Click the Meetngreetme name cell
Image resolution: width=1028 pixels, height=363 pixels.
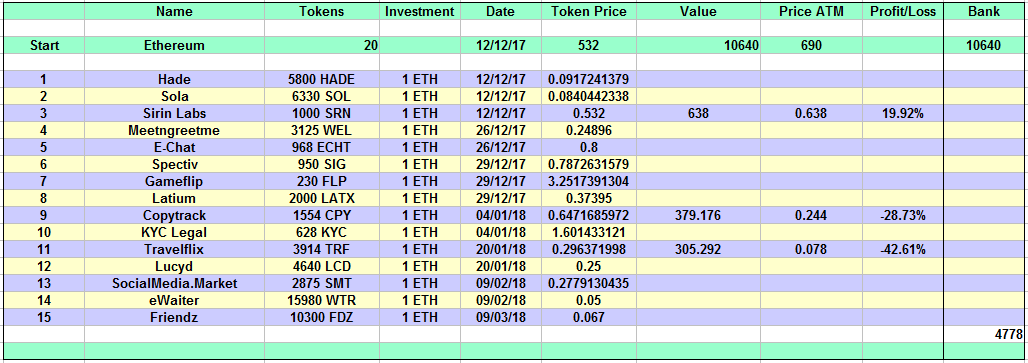pos(174,130)
